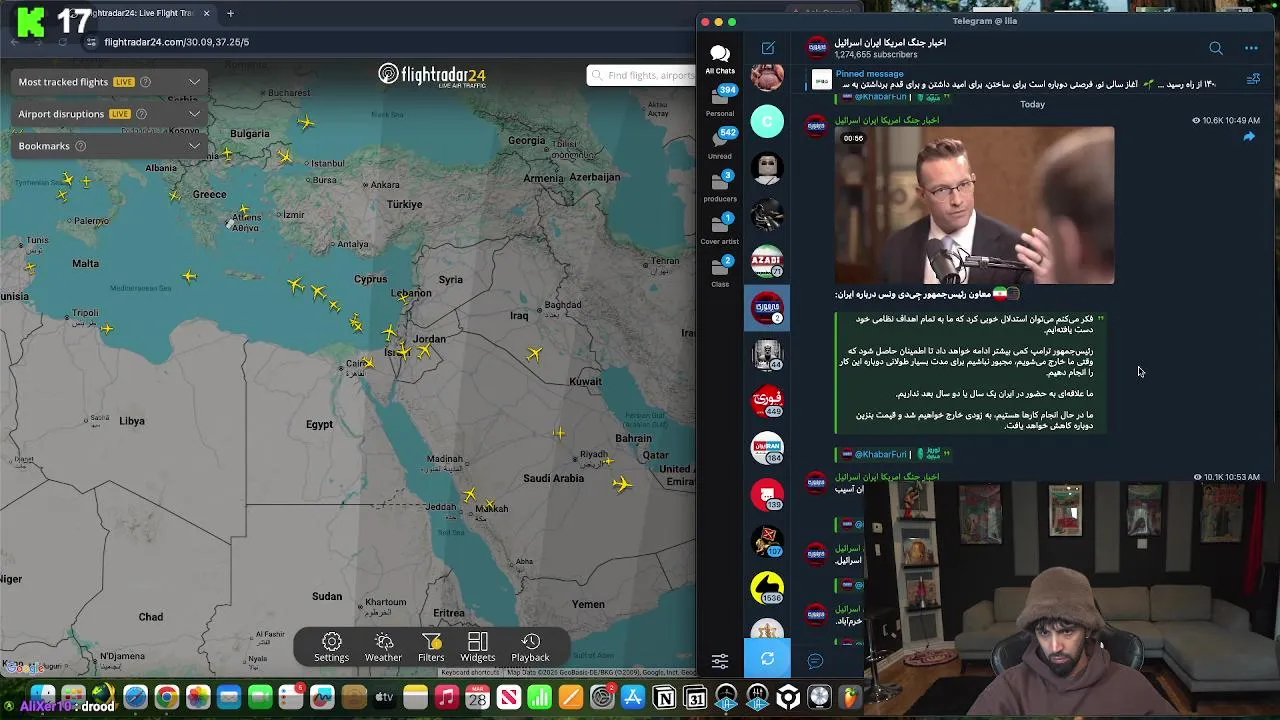1280x720 pixels.
Task: Open the channel more options menu
Action: [1251, 48]
